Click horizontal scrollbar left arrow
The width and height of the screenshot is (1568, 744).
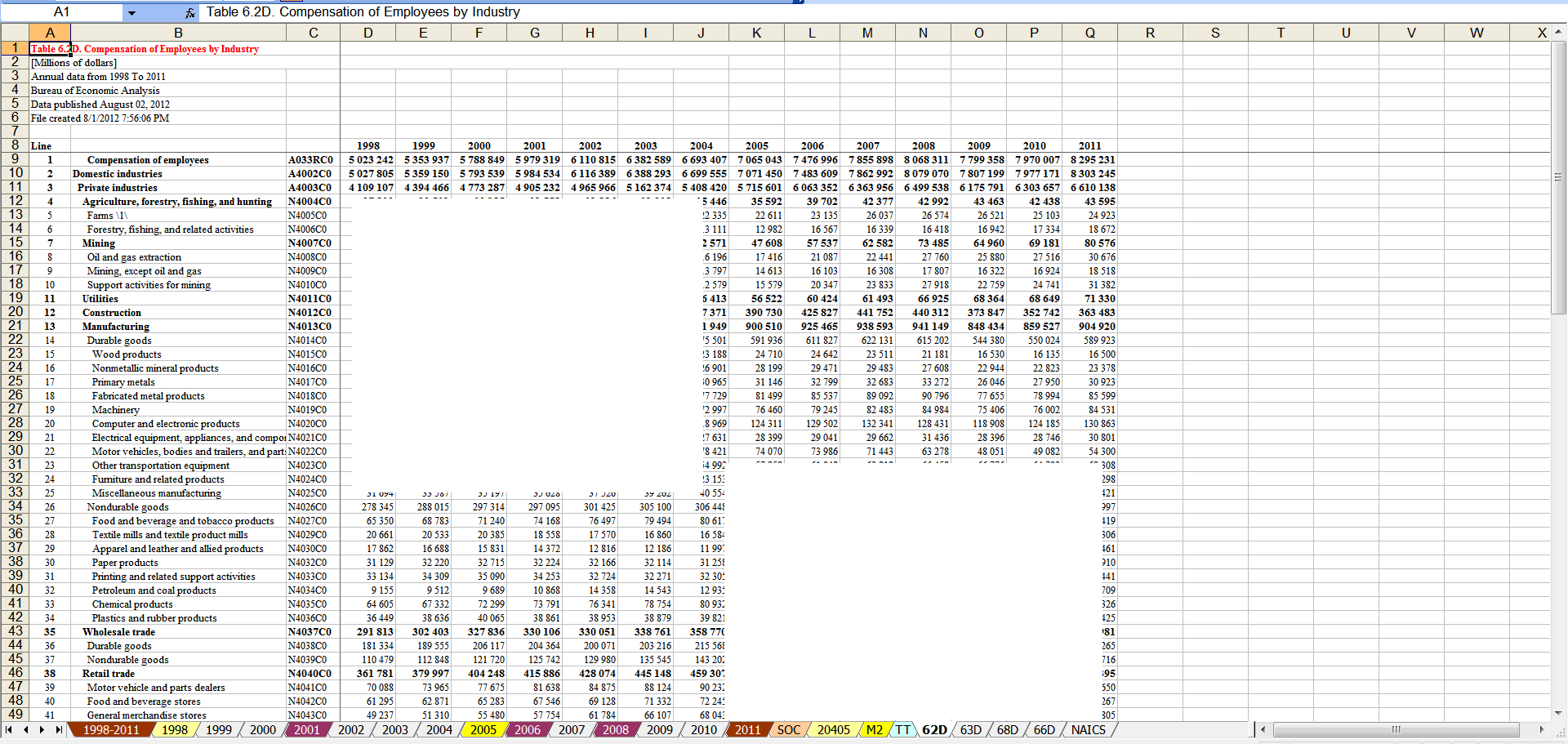tap(1263, 729)
